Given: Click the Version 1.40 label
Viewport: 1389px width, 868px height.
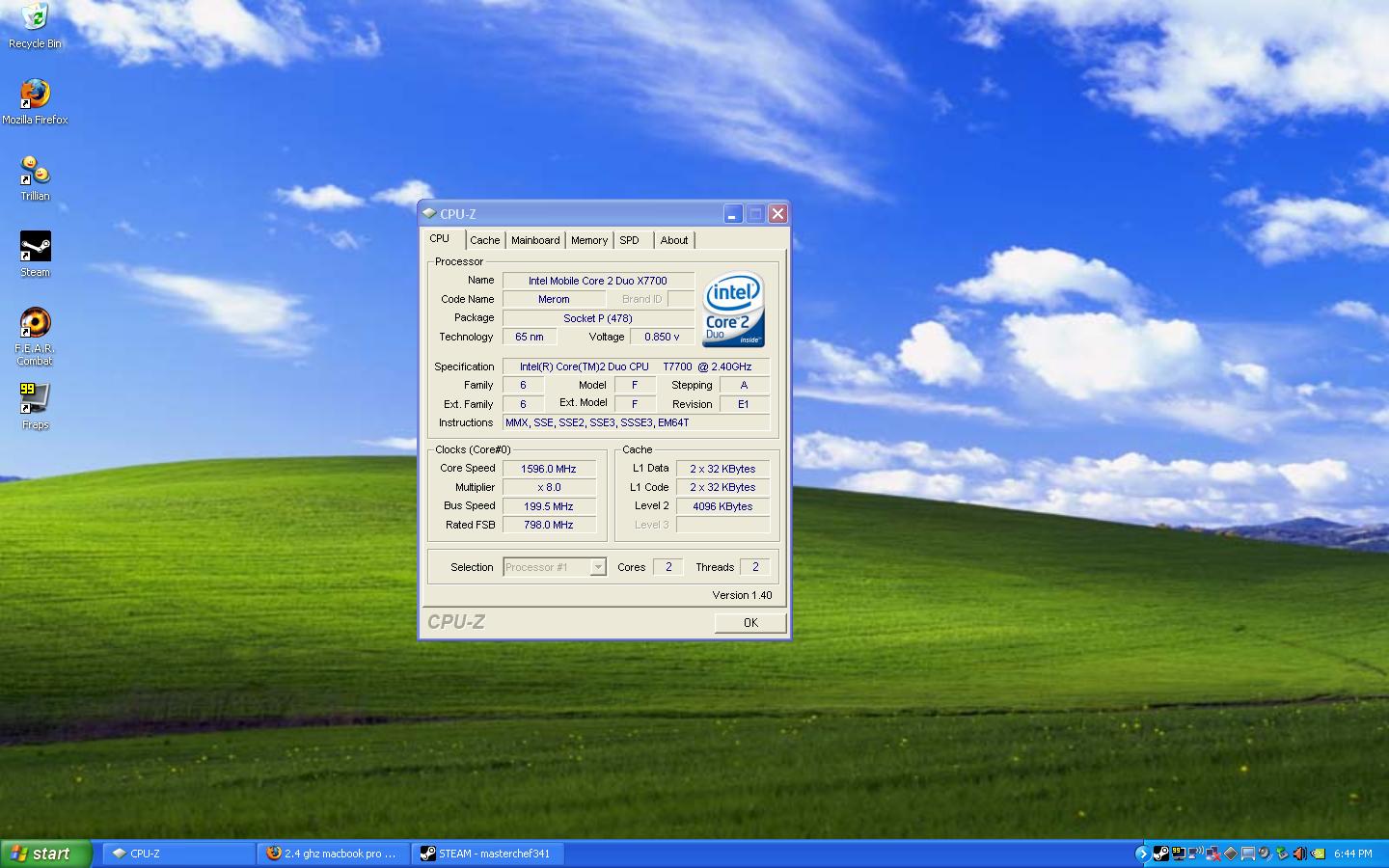Looking at the screenshot, I should (x=742, y=595).
